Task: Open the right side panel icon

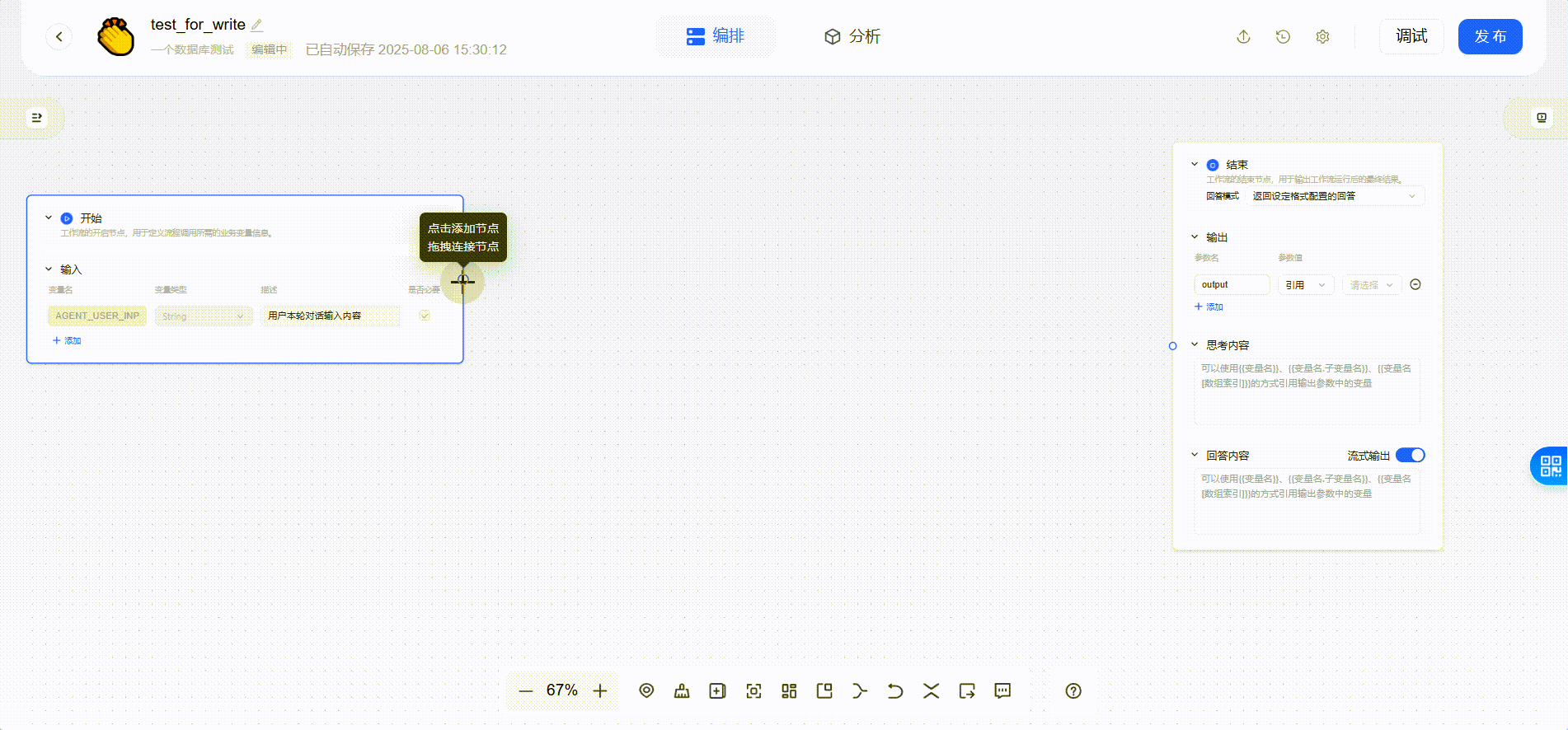Action: click(x=1541, y=118)
